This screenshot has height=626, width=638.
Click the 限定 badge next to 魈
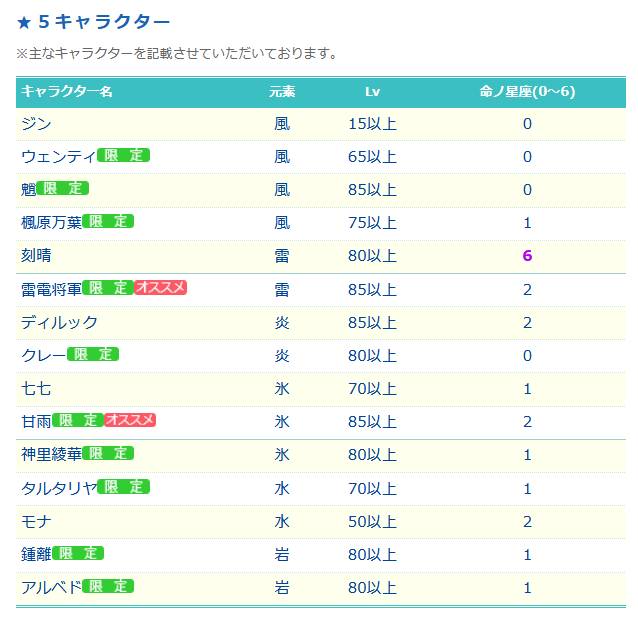63,188
